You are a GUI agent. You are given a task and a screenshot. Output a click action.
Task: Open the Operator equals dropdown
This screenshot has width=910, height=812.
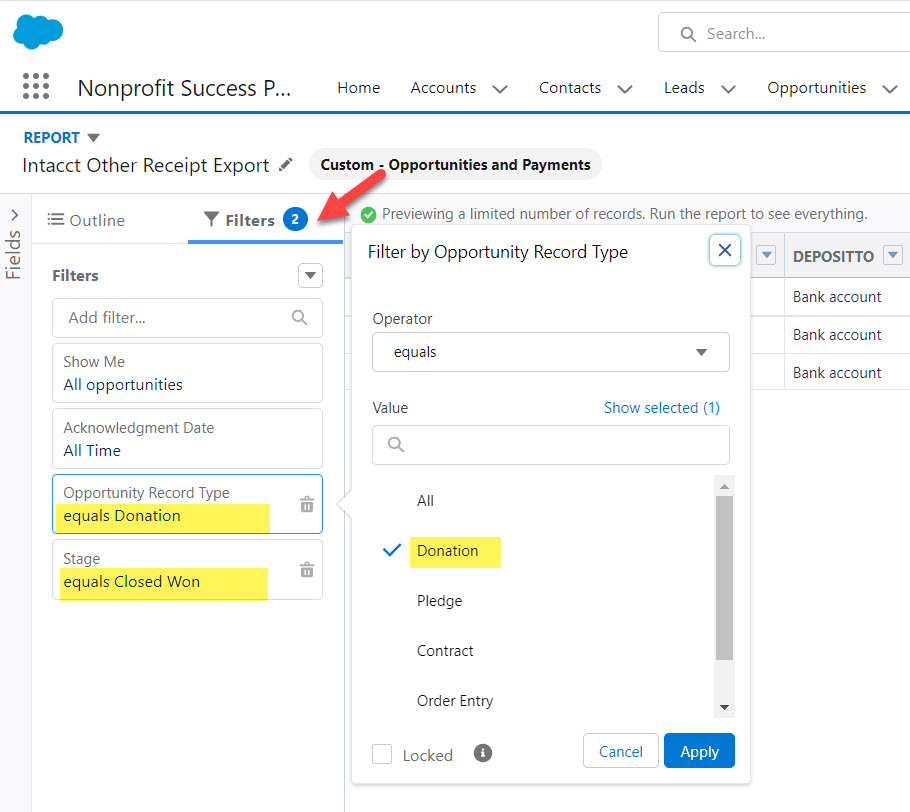tap(550, 352)
